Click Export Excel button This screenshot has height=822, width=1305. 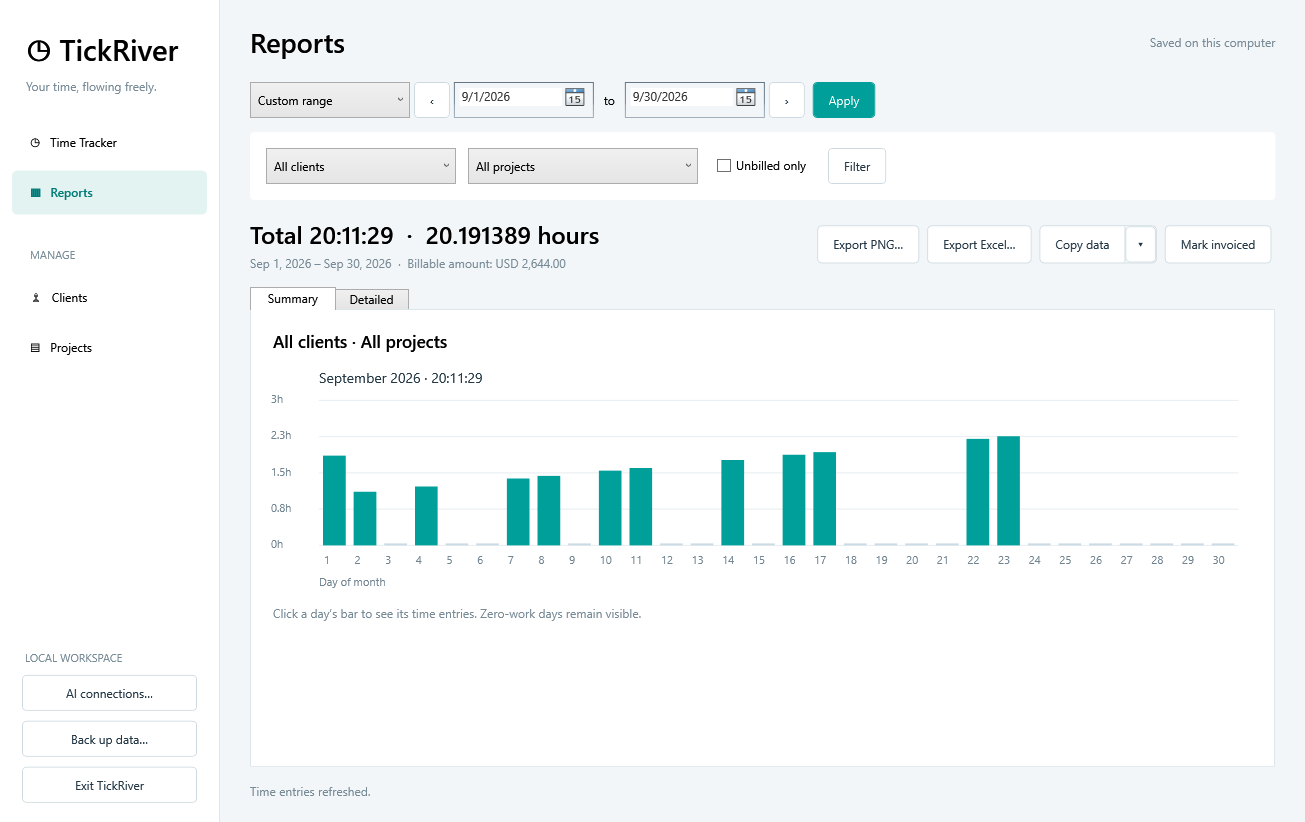[x=979, y=244]
